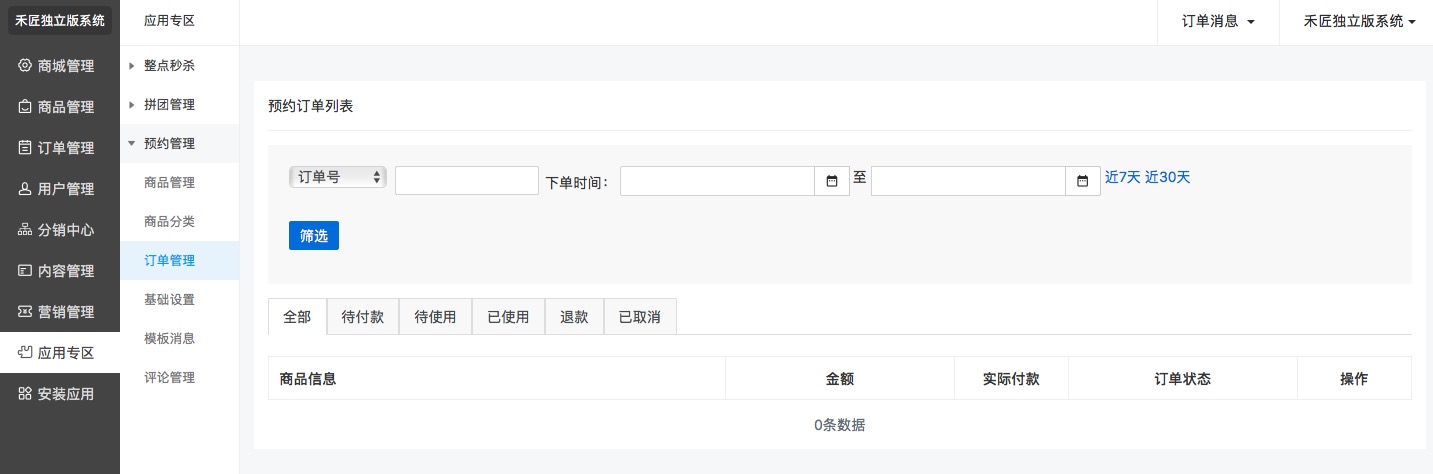Open the end date calendar picker icon
The image size is (1433, 474).
[1082, 181]
